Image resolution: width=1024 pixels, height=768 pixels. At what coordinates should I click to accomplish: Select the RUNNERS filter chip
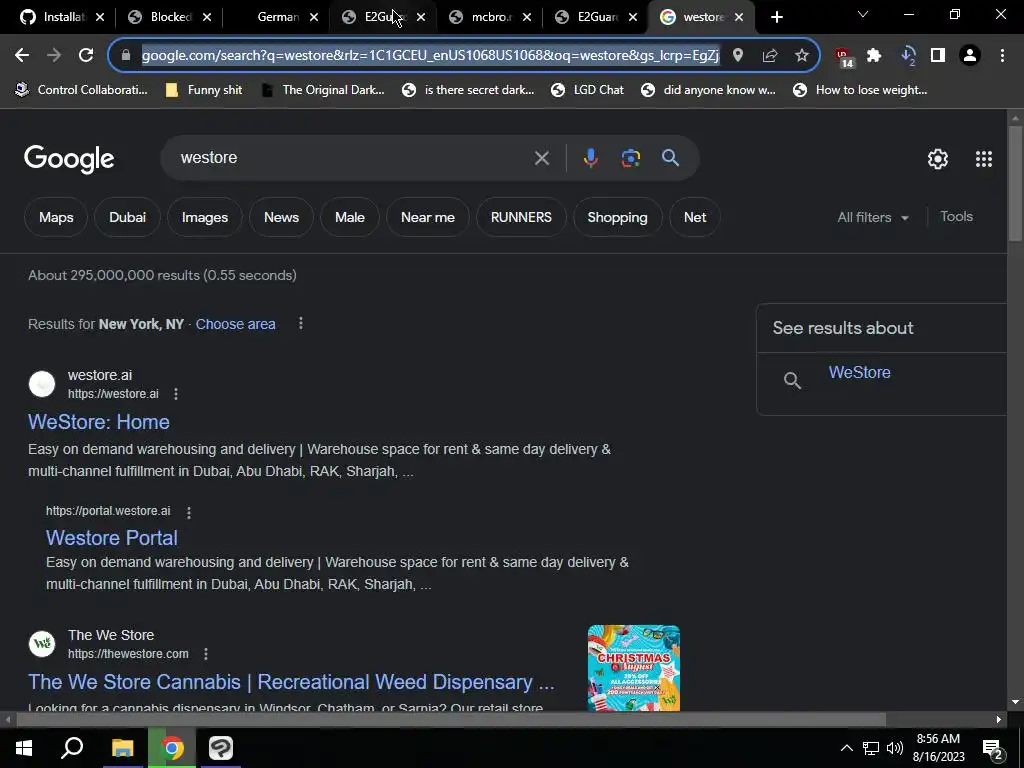click(521, 217)
